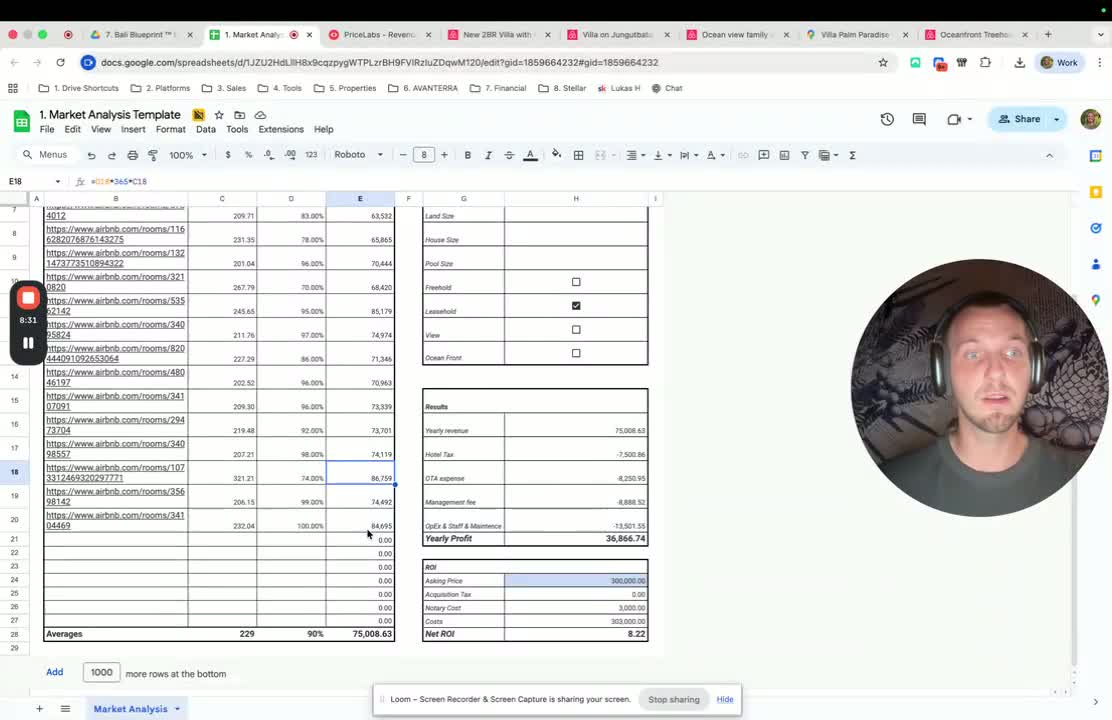1112x720 pixels.
Task: Open the Extensions menu
Action: point(281,129)
